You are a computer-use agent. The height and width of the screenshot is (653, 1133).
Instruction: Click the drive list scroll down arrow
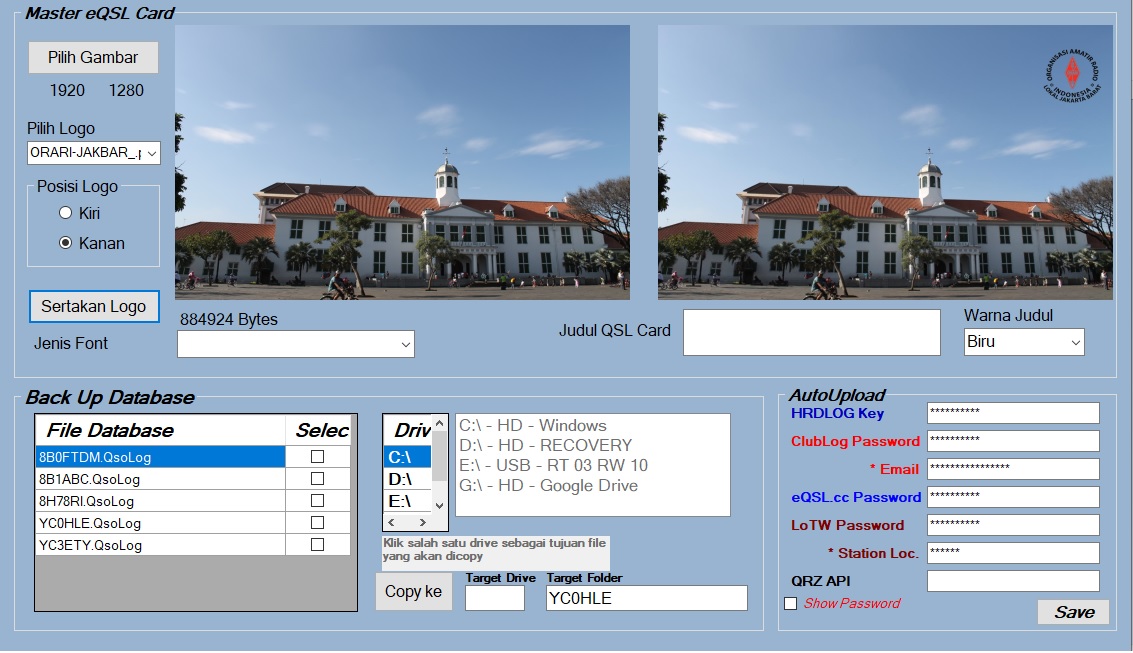point(439,506)
